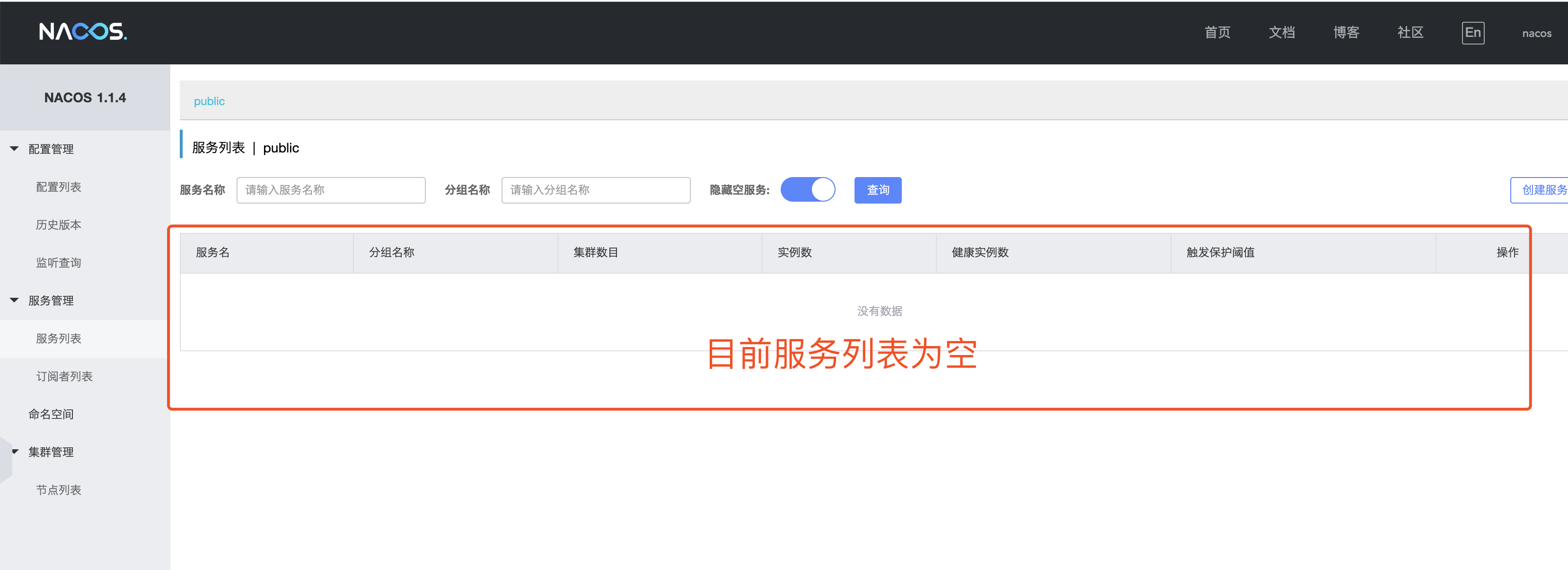Open 监听查询 from the sidebar

click(x=59, y=262)
